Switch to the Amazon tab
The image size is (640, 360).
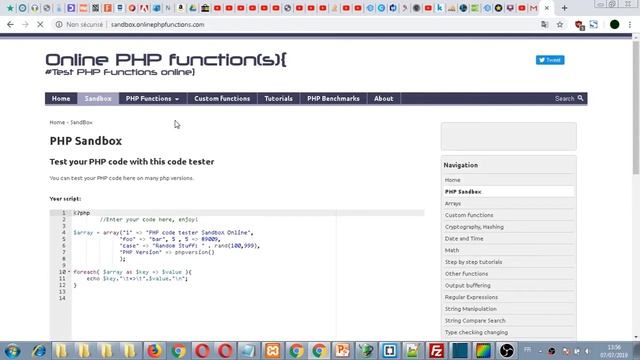[x=181, y=8]
